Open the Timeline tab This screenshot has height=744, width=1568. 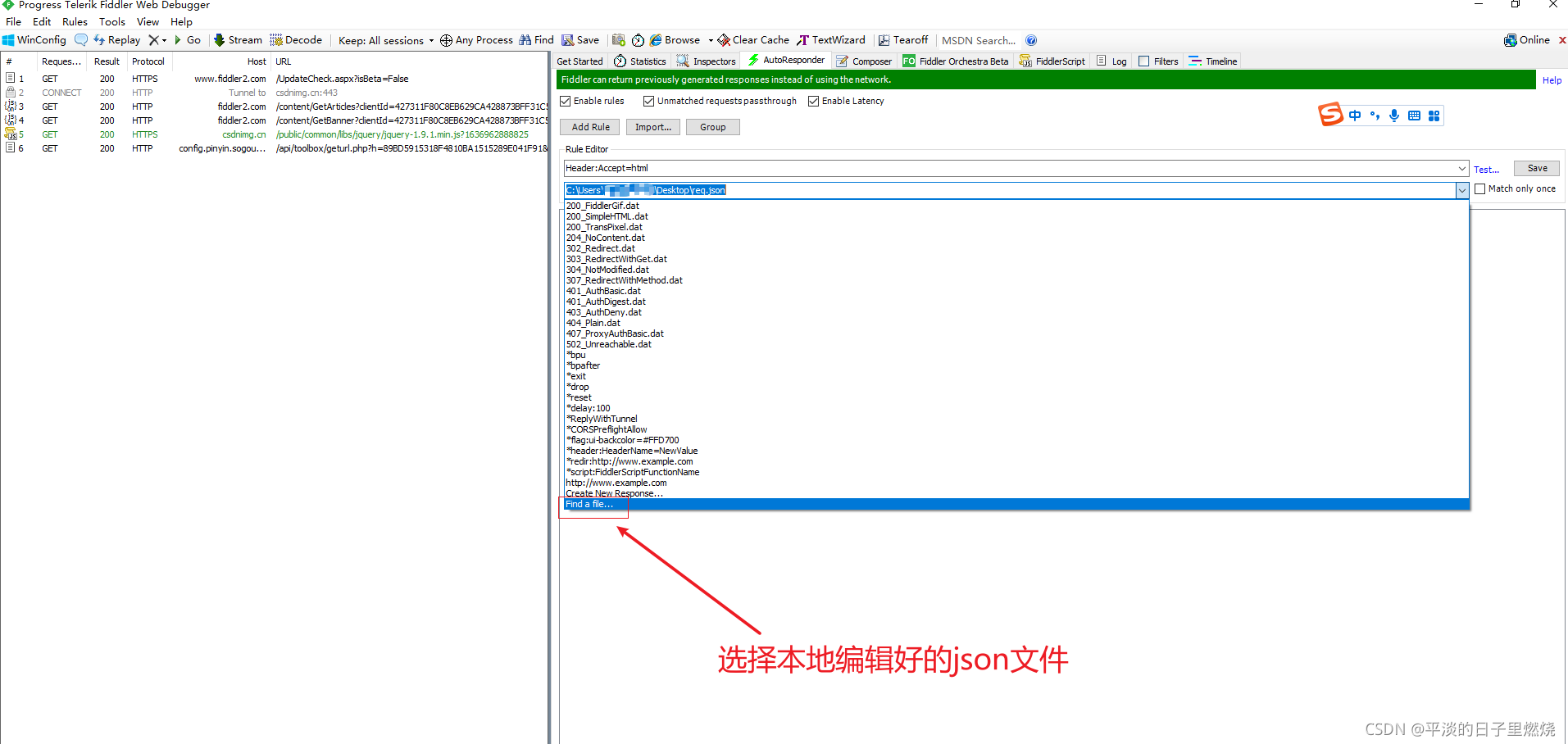point(1213,61)
